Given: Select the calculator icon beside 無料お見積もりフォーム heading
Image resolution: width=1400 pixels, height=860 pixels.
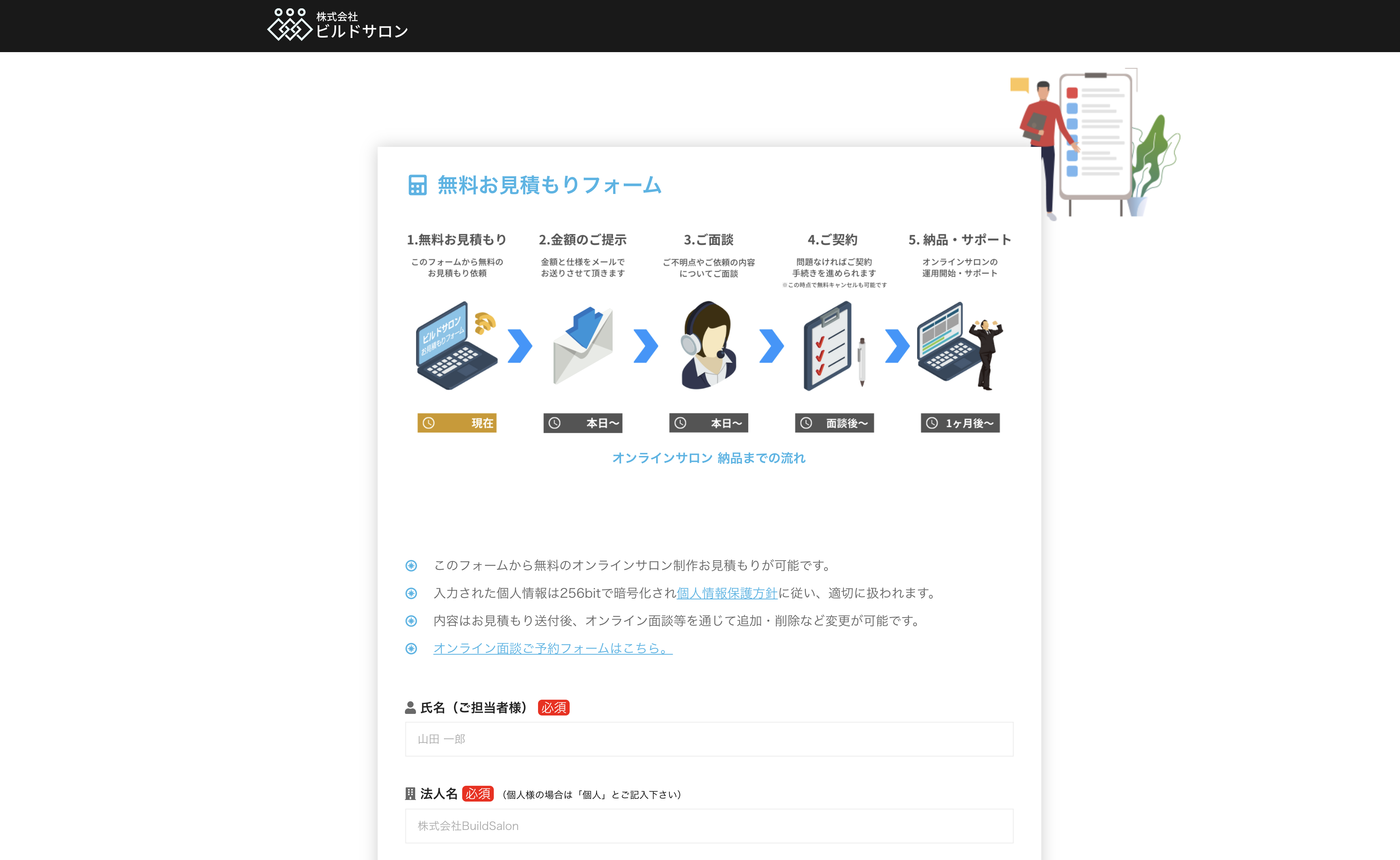Looking at the screenshot, I should [x=417, y=185].
